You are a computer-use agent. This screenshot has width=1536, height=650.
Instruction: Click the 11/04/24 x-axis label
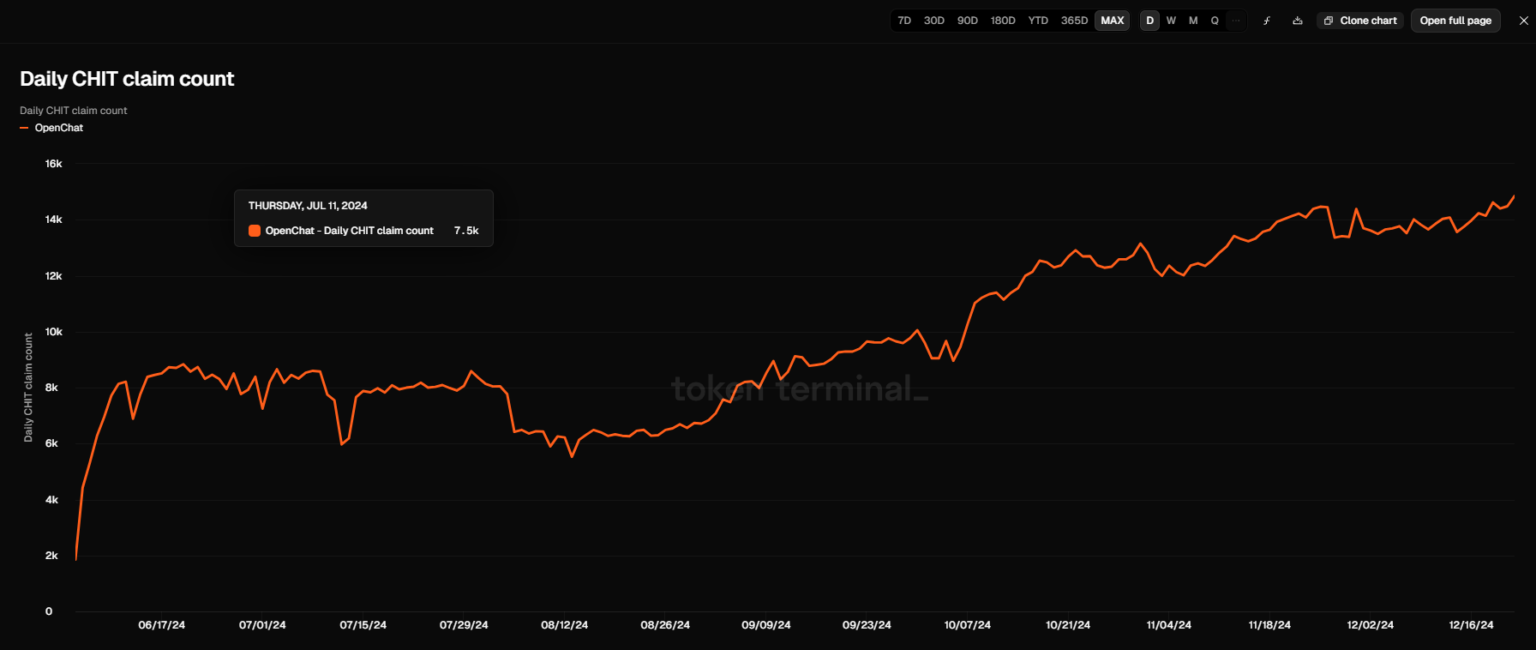(x=1168, y=625)
